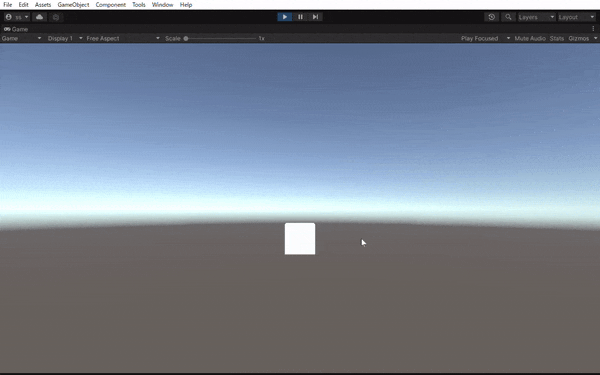Click the Scale slider handle
600x375 pixels.
click(x=186, y=38)
